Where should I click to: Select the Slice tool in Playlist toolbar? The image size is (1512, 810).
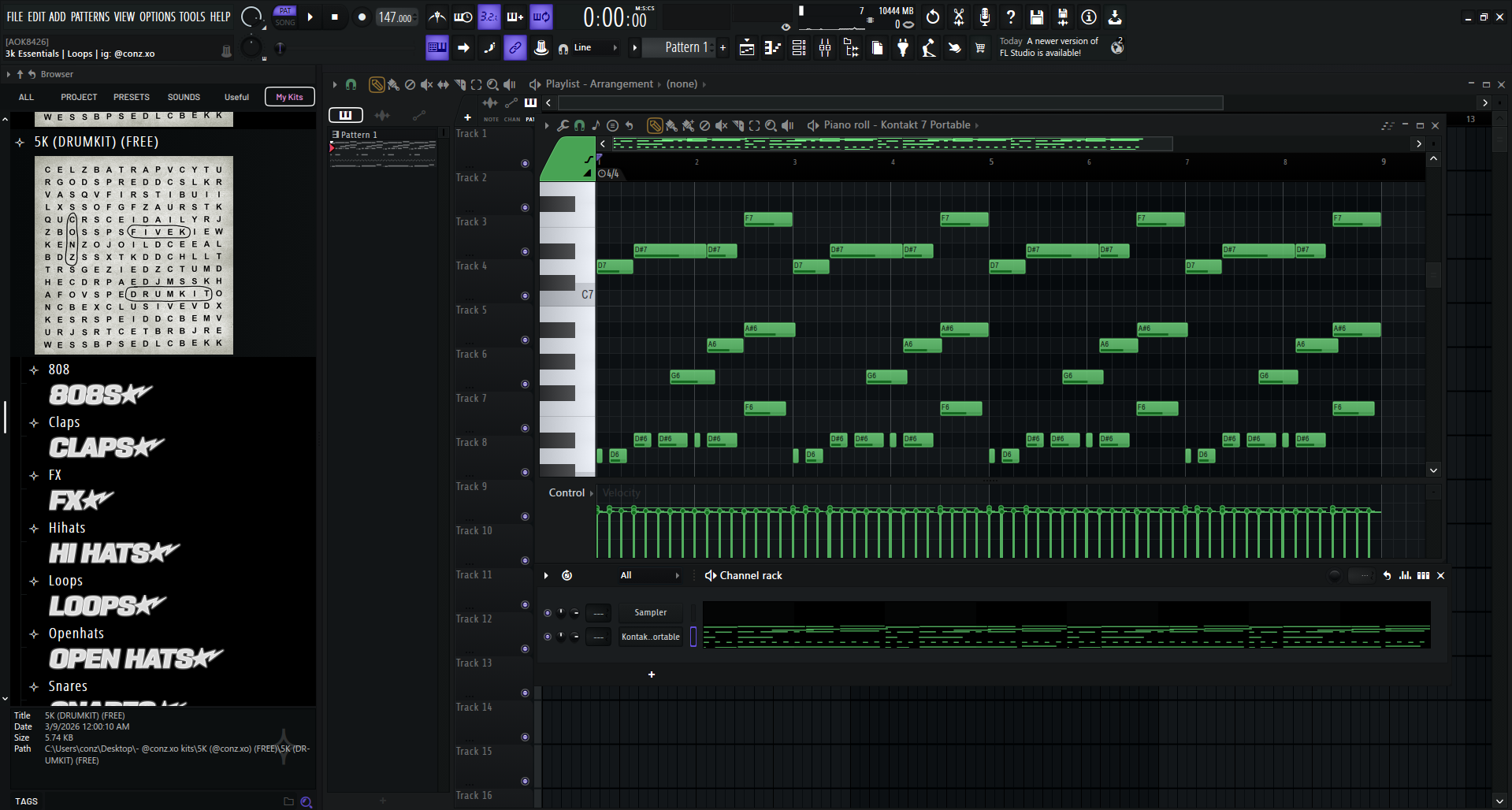460,84
